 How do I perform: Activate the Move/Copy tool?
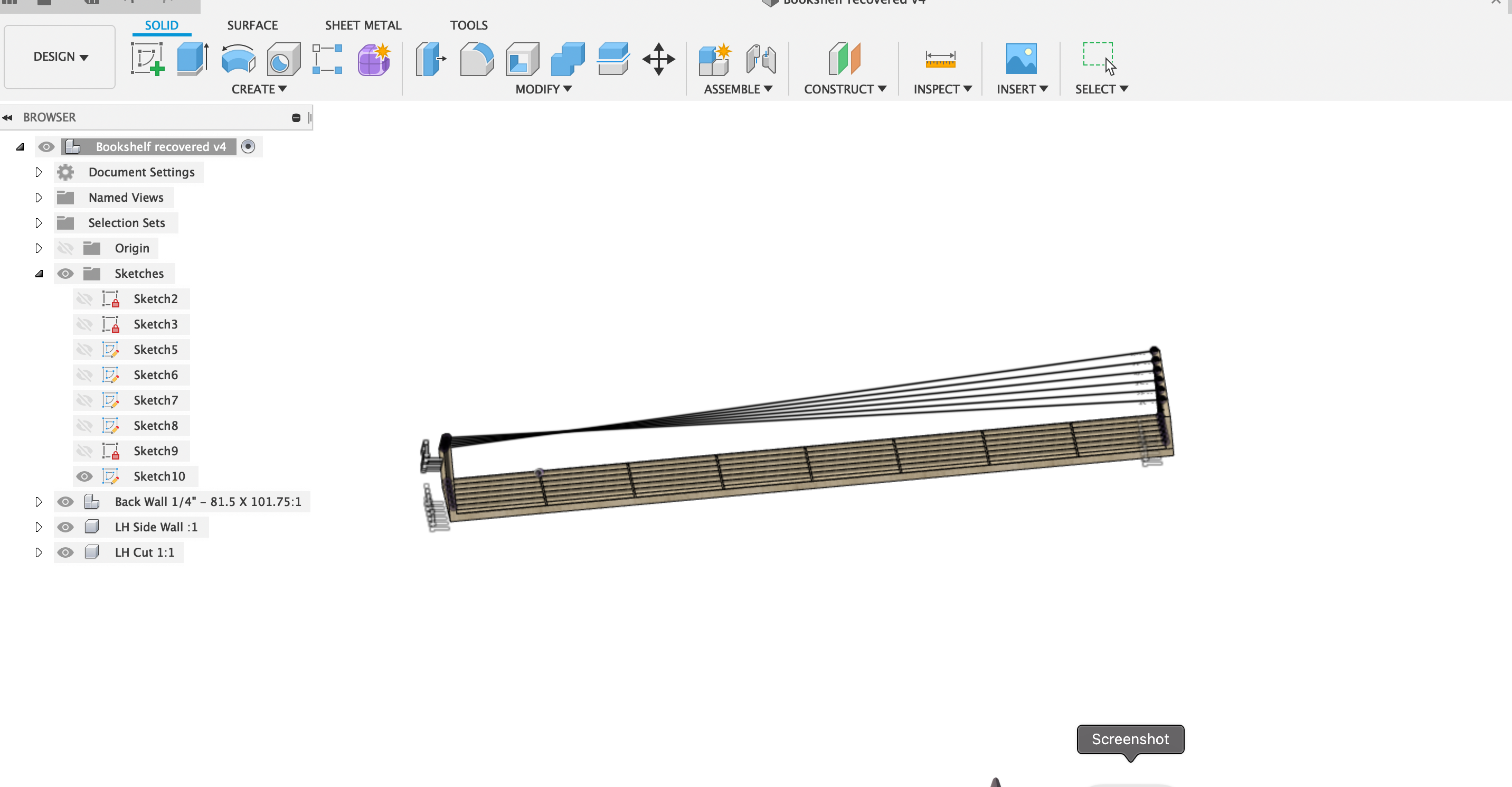pos(658,59)
